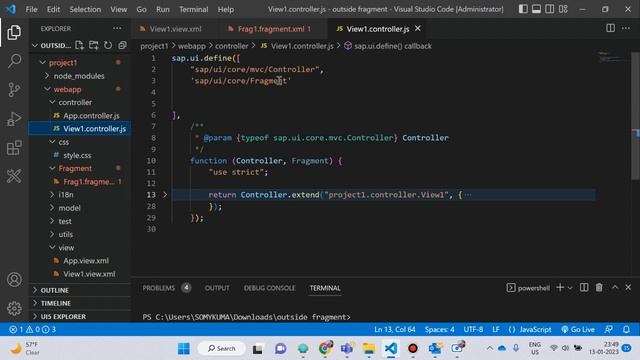The width and height of the screenshot is (640, 360).
Task: Kill the terminal with trash icon
Action: pos(599,288)
